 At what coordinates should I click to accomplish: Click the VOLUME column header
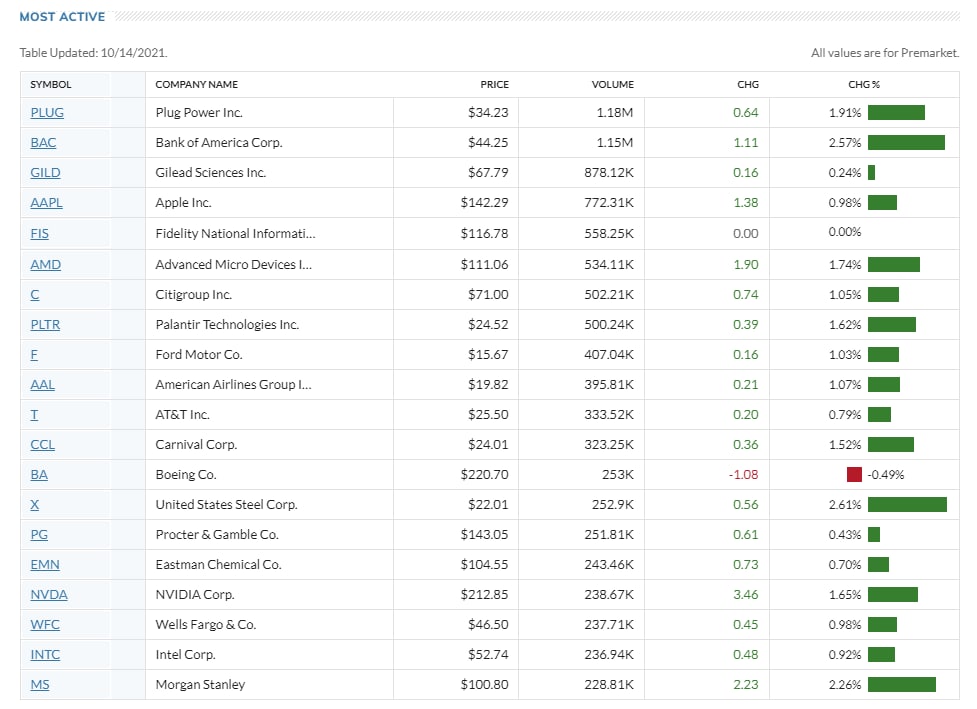click(612, 85)
